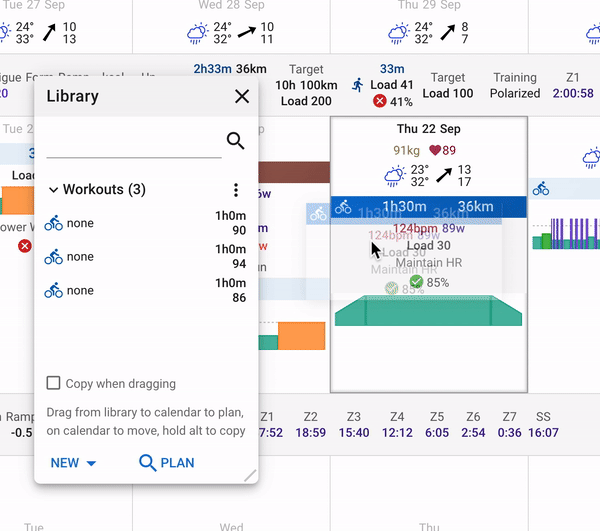Collapse the Workouts (3) folder chevron
600x531 pixels.
point(54,189)
